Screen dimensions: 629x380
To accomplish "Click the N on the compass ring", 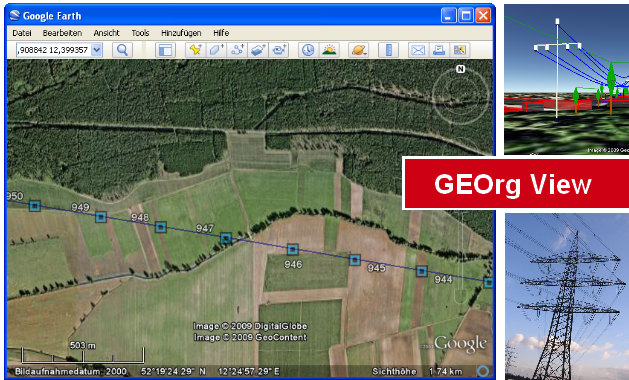I will click(x=461, y=69).
